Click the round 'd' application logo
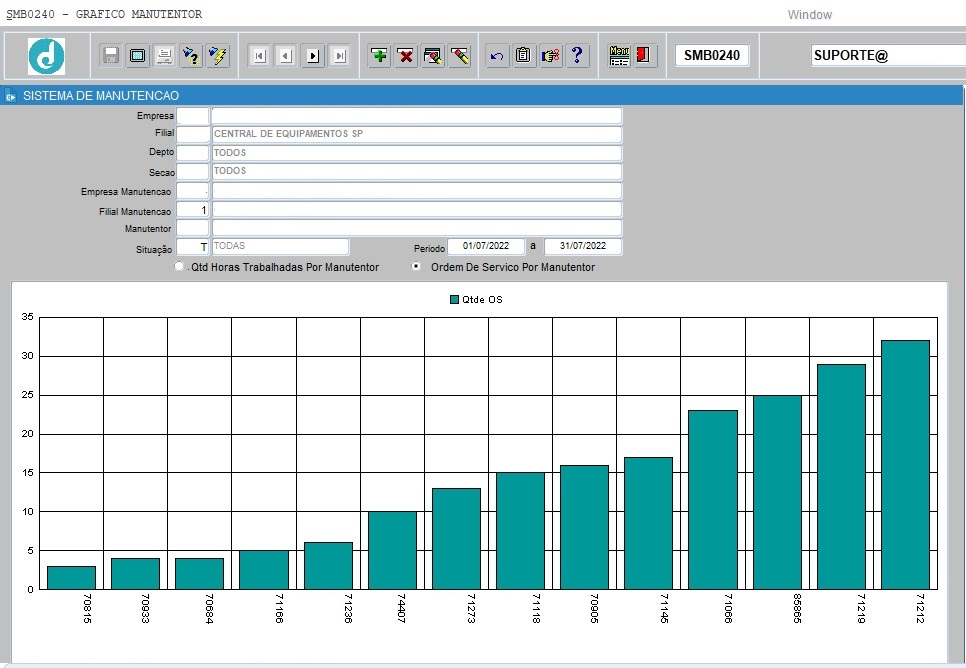The image size is (966, 668). coord(46,56)
